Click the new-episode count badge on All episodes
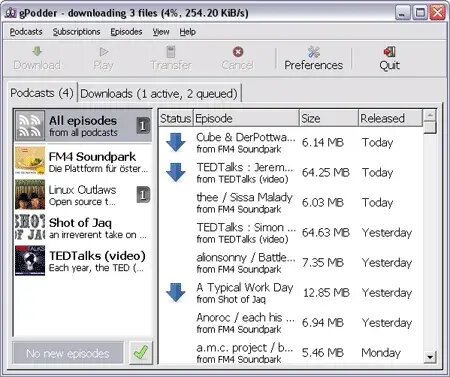The image size is (450, 377). (143, 126)
